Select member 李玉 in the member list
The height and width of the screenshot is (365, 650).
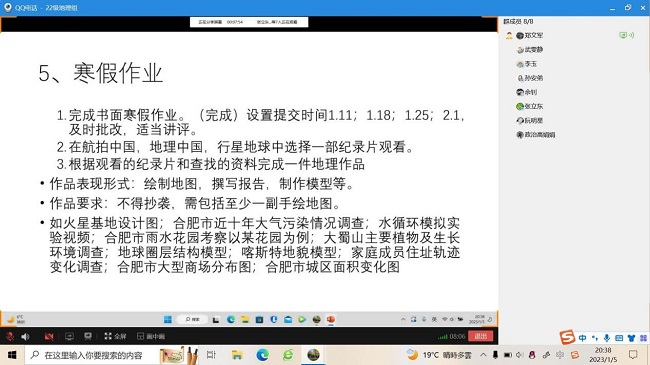click(526, 64)
